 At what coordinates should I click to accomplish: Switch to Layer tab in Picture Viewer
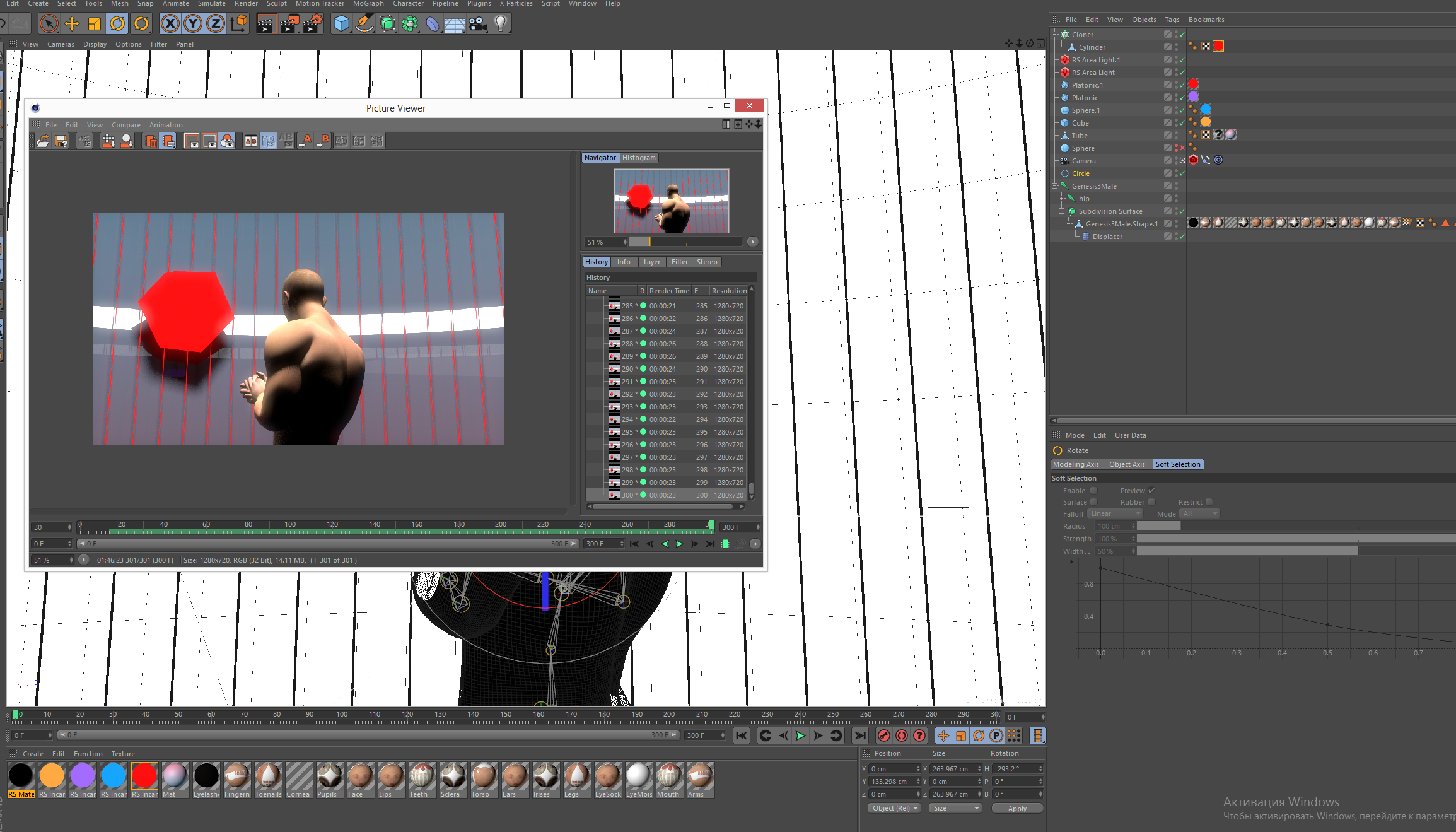652,262
